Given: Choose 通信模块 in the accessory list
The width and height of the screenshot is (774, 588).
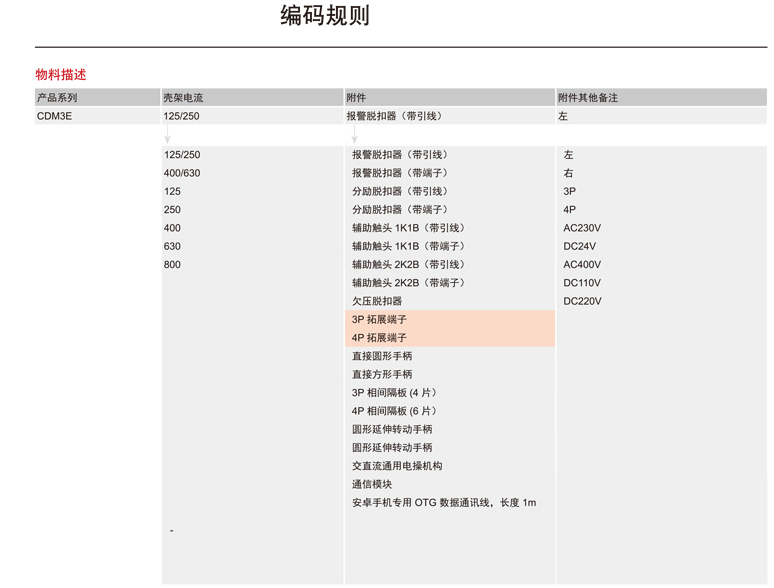Looking at the screenshot, I should coord(372,484).
